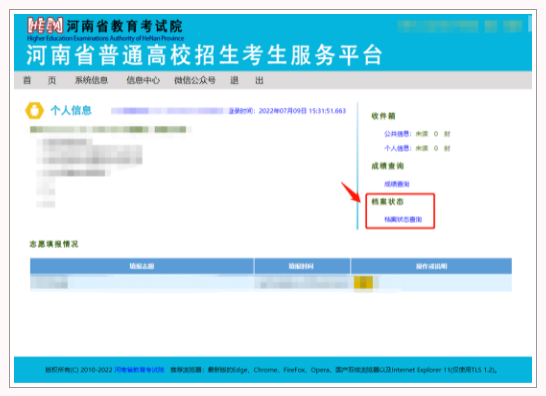Click the 个人信息 section title
The height and width of the screenshot is (396, 546).
(71, 110)
